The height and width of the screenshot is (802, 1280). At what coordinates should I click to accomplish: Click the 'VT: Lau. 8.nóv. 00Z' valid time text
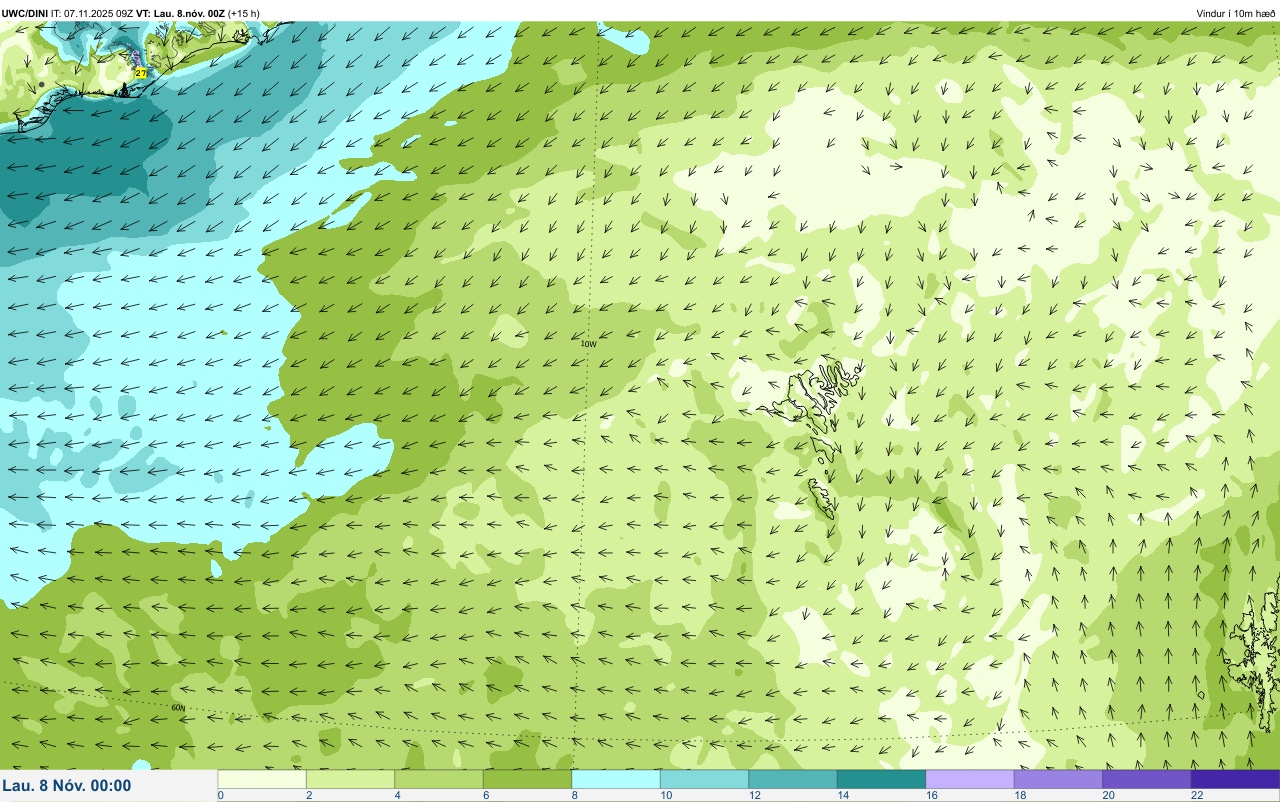tap(180, 13)
